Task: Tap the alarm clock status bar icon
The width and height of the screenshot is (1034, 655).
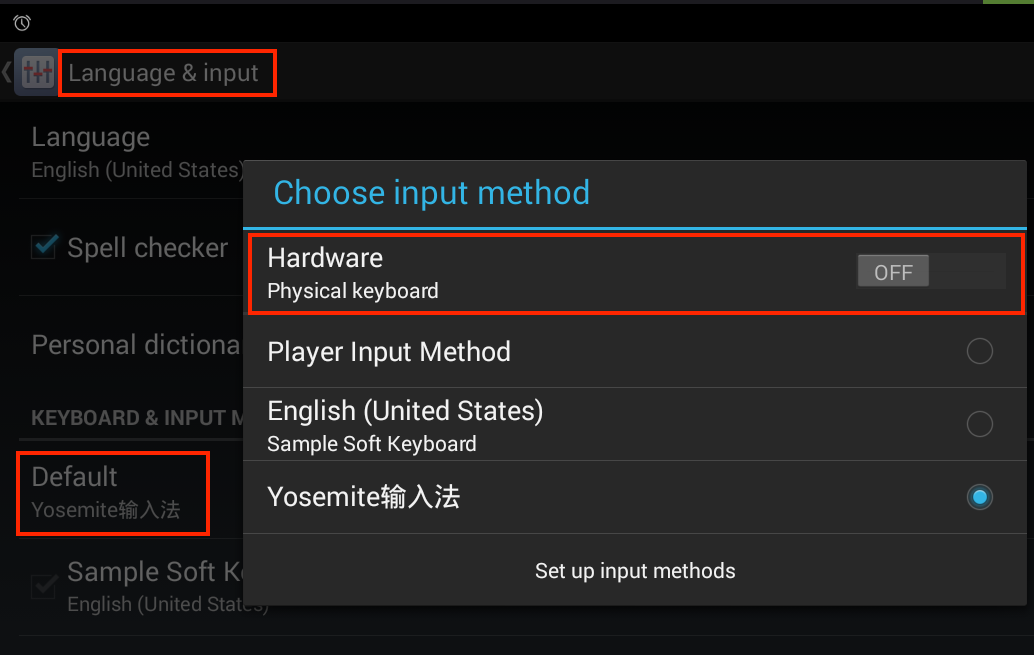Action: tap(22, 23)
